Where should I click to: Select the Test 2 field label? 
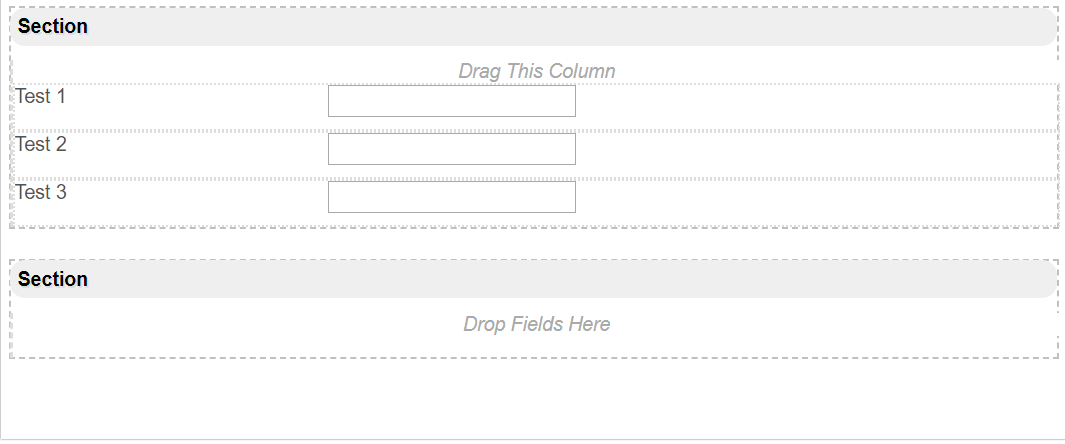pos(41,145)
